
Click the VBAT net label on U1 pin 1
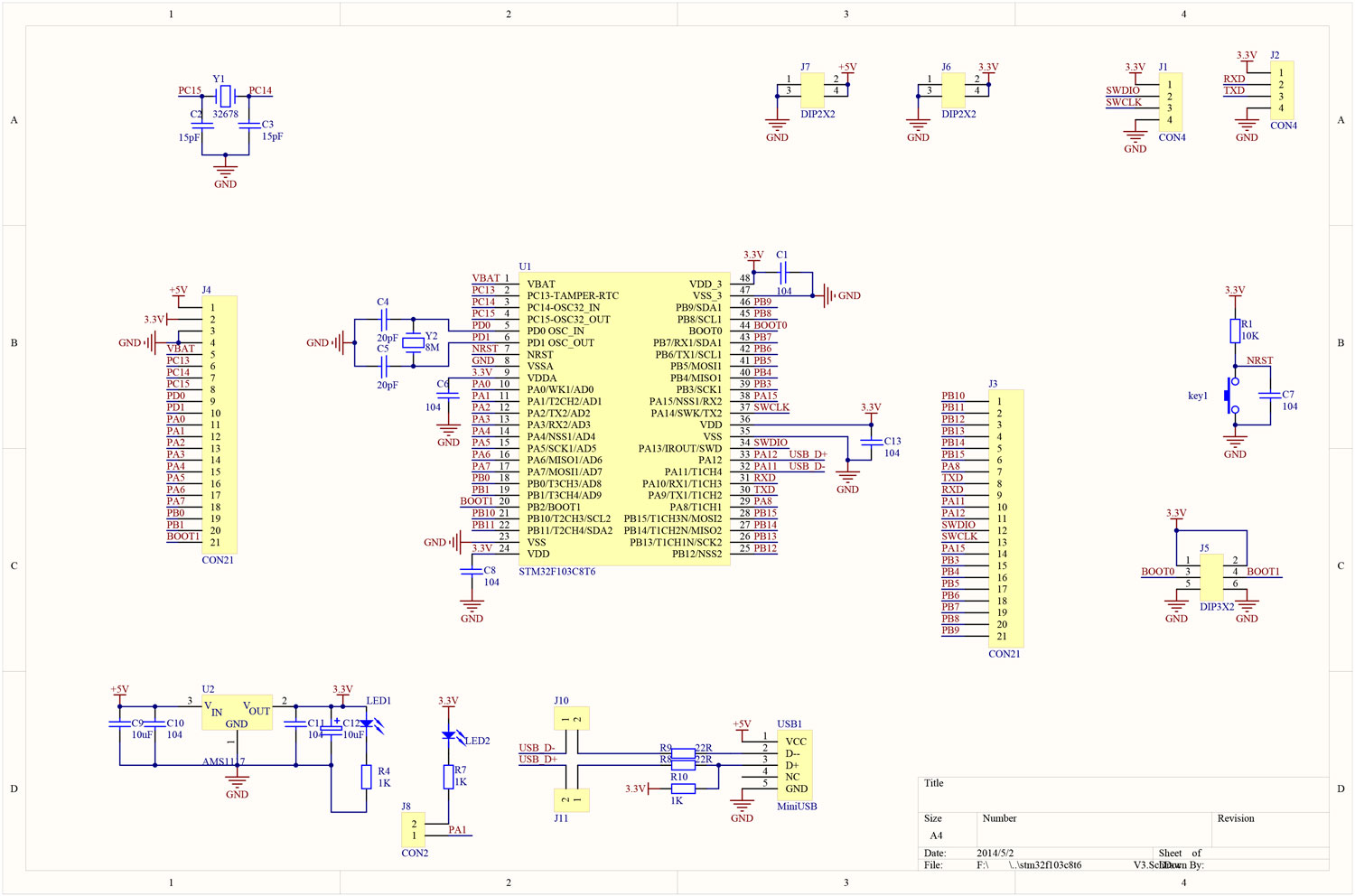(x=486, y=278)
